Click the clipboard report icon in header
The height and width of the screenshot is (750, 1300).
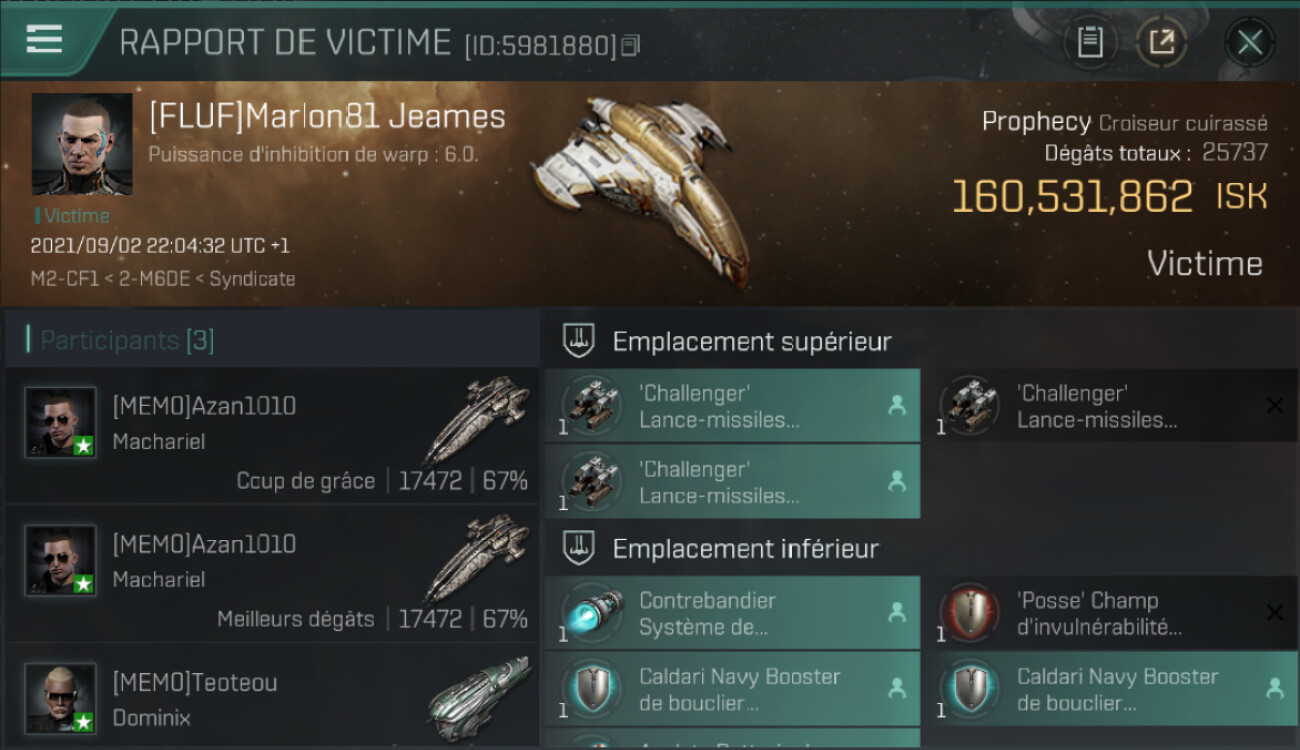[1089, 42]
